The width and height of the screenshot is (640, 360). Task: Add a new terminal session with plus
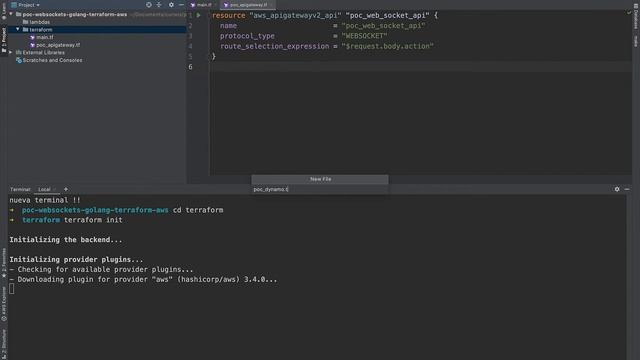coord(66,189)
